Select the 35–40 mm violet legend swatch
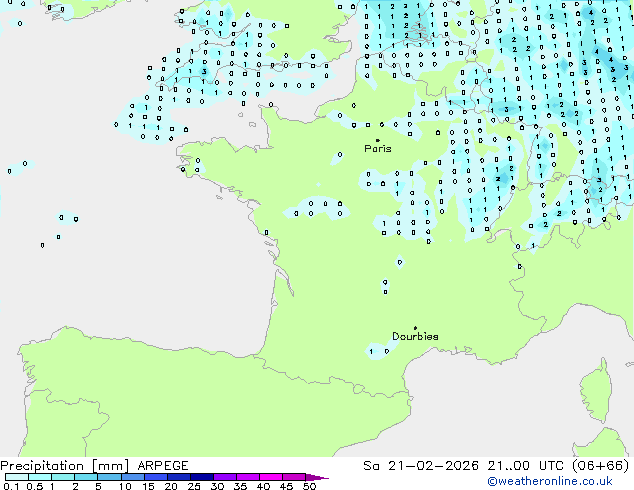The height and width of the screenshot is (490, 634). [247, 477]
